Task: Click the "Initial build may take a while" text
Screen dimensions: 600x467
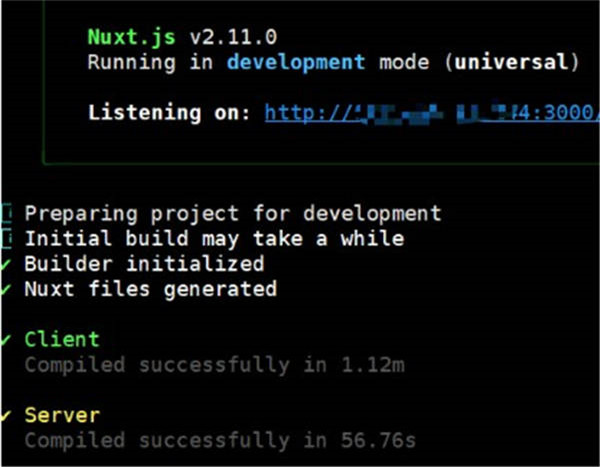Action: pos(214,238)
